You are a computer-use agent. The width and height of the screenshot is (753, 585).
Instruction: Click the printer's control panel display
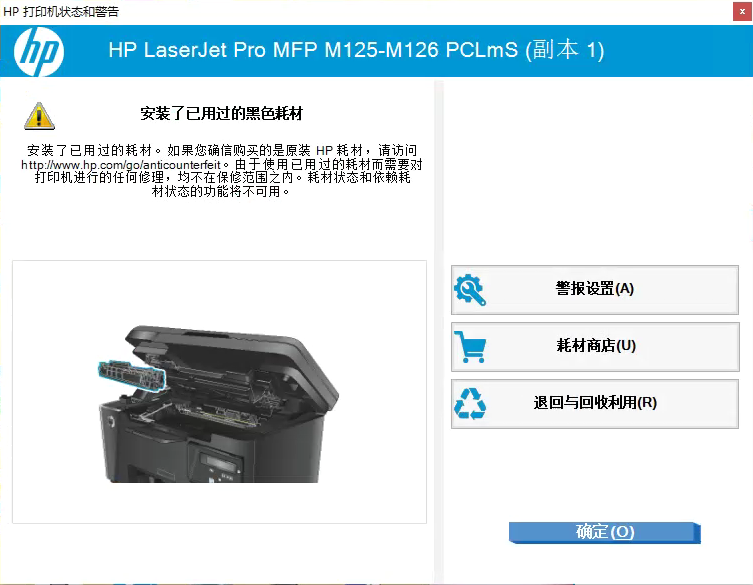(x=221, y=463)
